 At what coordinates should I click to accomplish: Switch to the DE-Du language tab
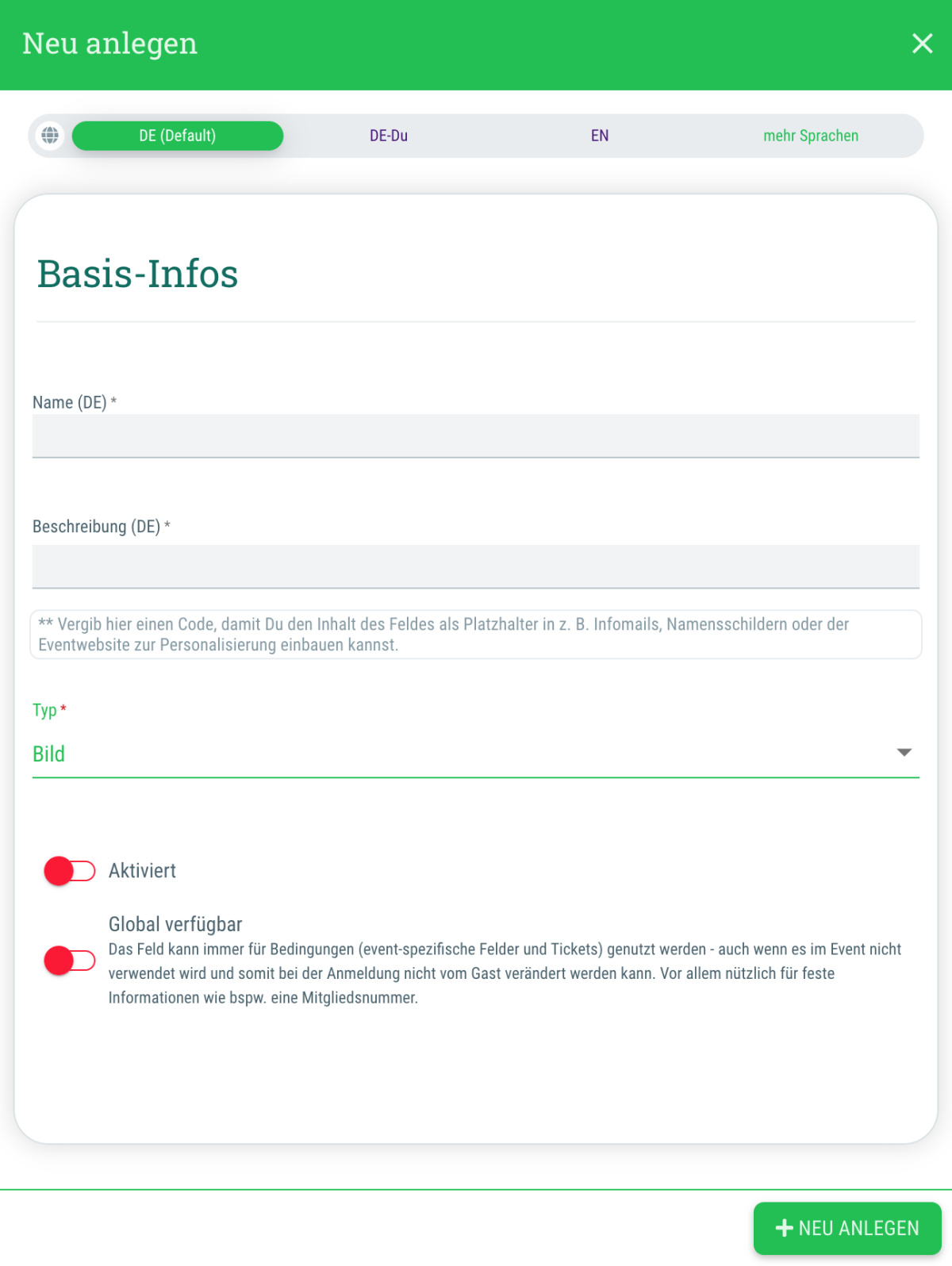389,136
